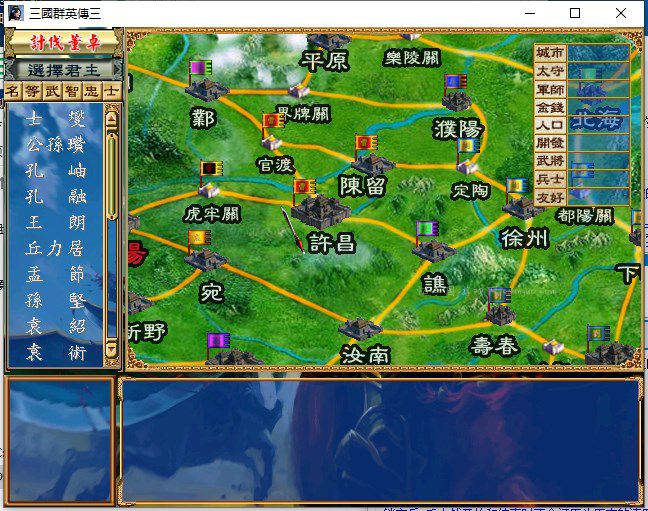Minimize the 三國群英傳三 window
This screenshot has height=511, width=648.
click(x=529, y=13)
